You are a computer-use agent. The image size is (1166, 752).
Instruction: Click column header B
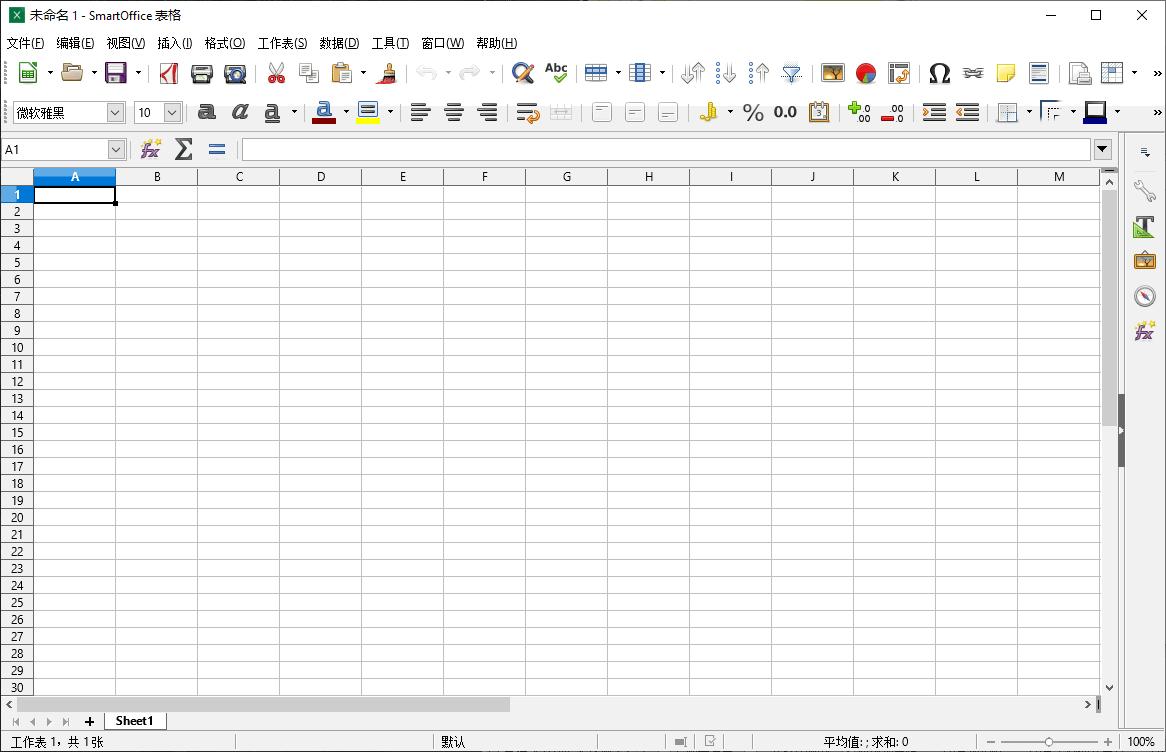pos(157,176)
